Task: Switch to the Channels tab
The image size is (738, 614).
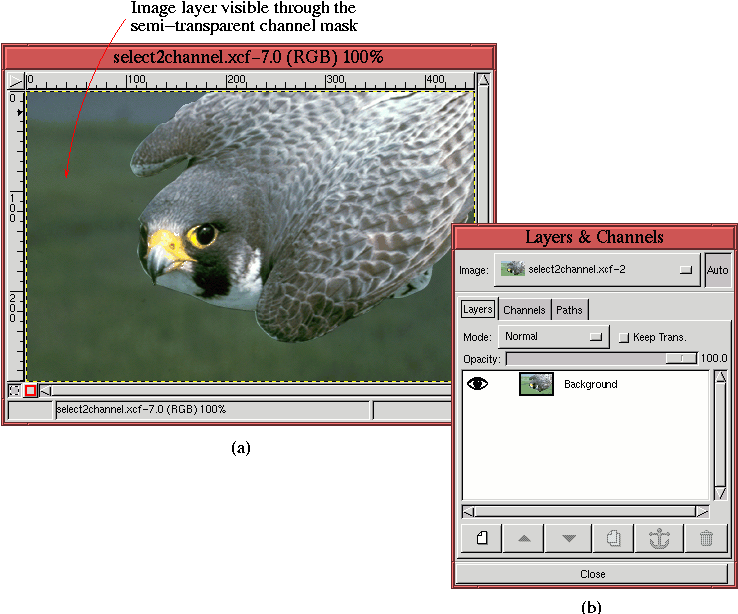Action: 524,310
